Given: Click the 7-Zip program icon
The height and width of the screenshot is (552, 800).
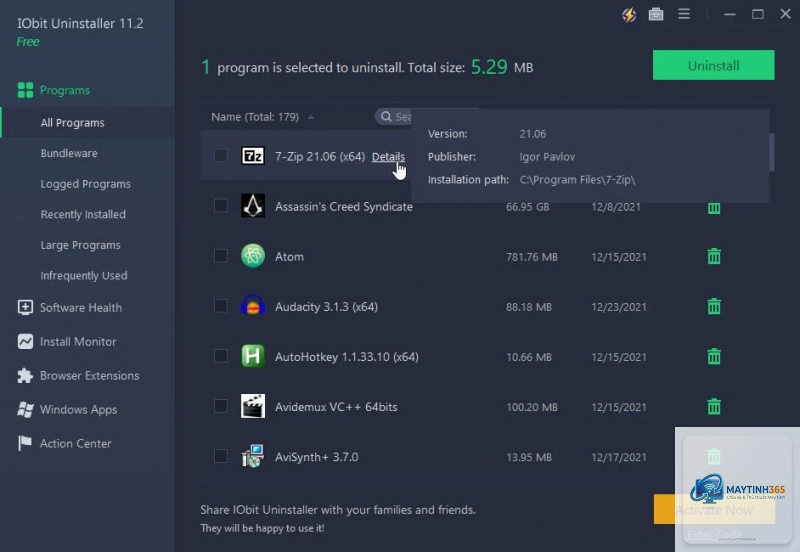Looking at the screenshot, I should pyautogui.click(x=253, y=156).
